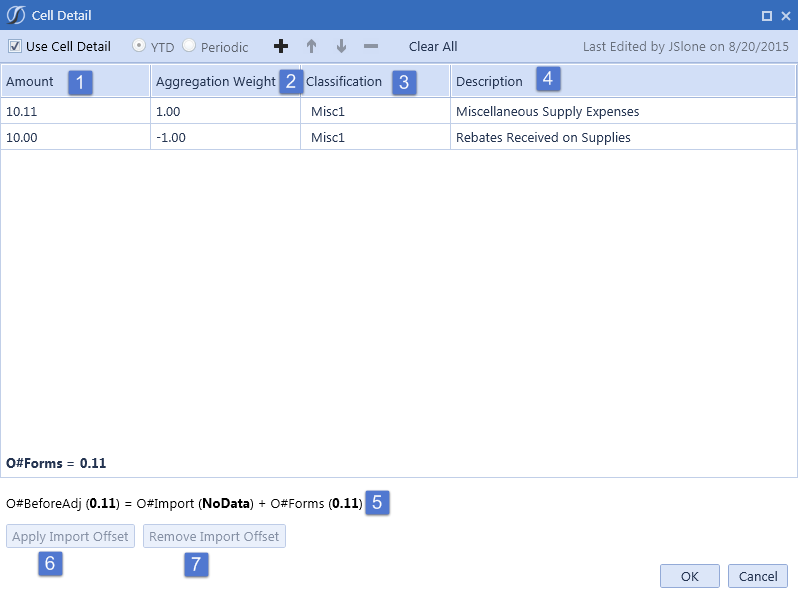This screenshot has width=798, height=596.
Task: Click the Miscellaneous Supply Expenses description cell
Action: pos(547,112)
